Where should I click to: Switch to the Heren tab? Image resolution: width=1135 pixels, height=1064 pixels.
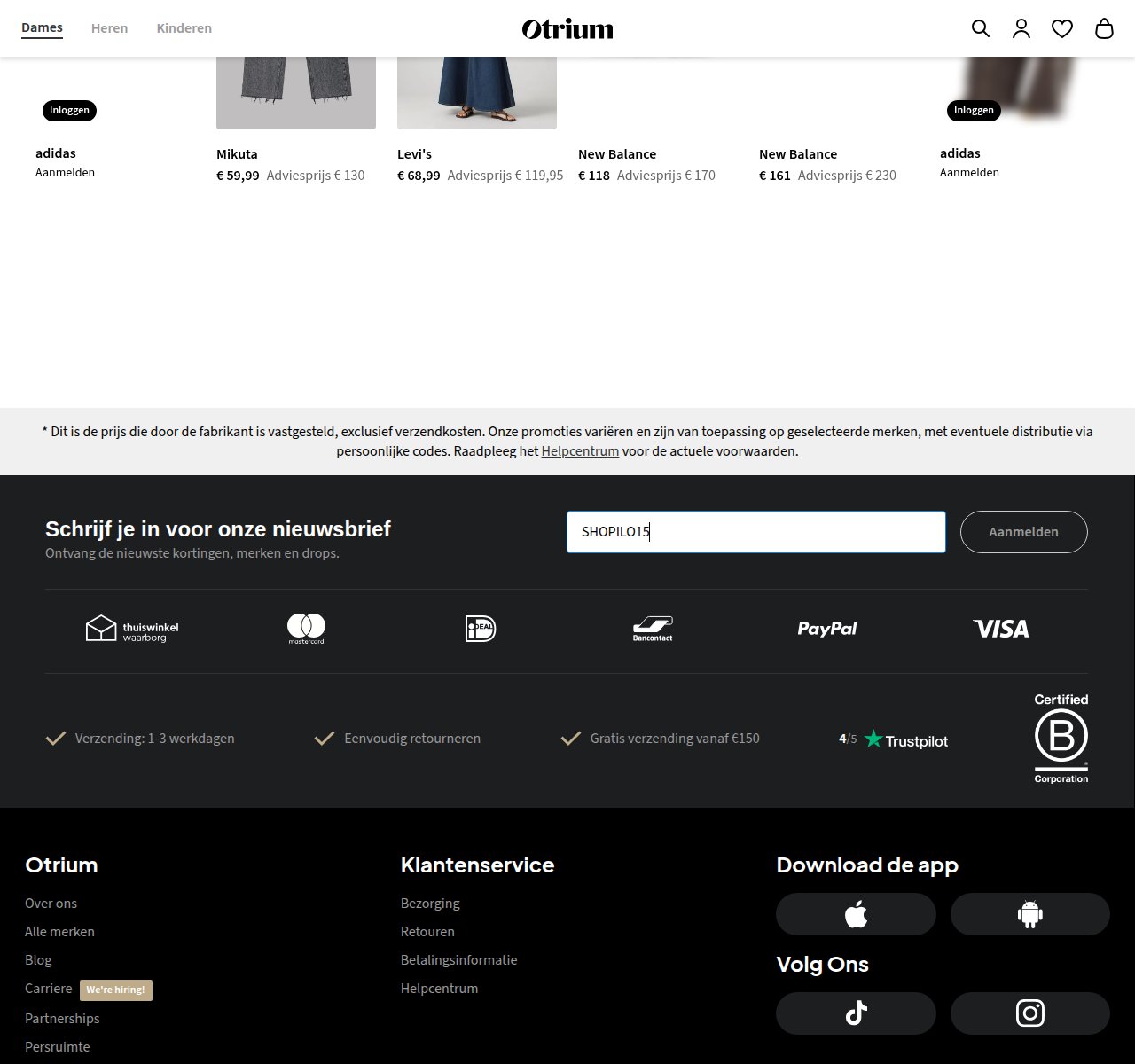tap(109, 28)
